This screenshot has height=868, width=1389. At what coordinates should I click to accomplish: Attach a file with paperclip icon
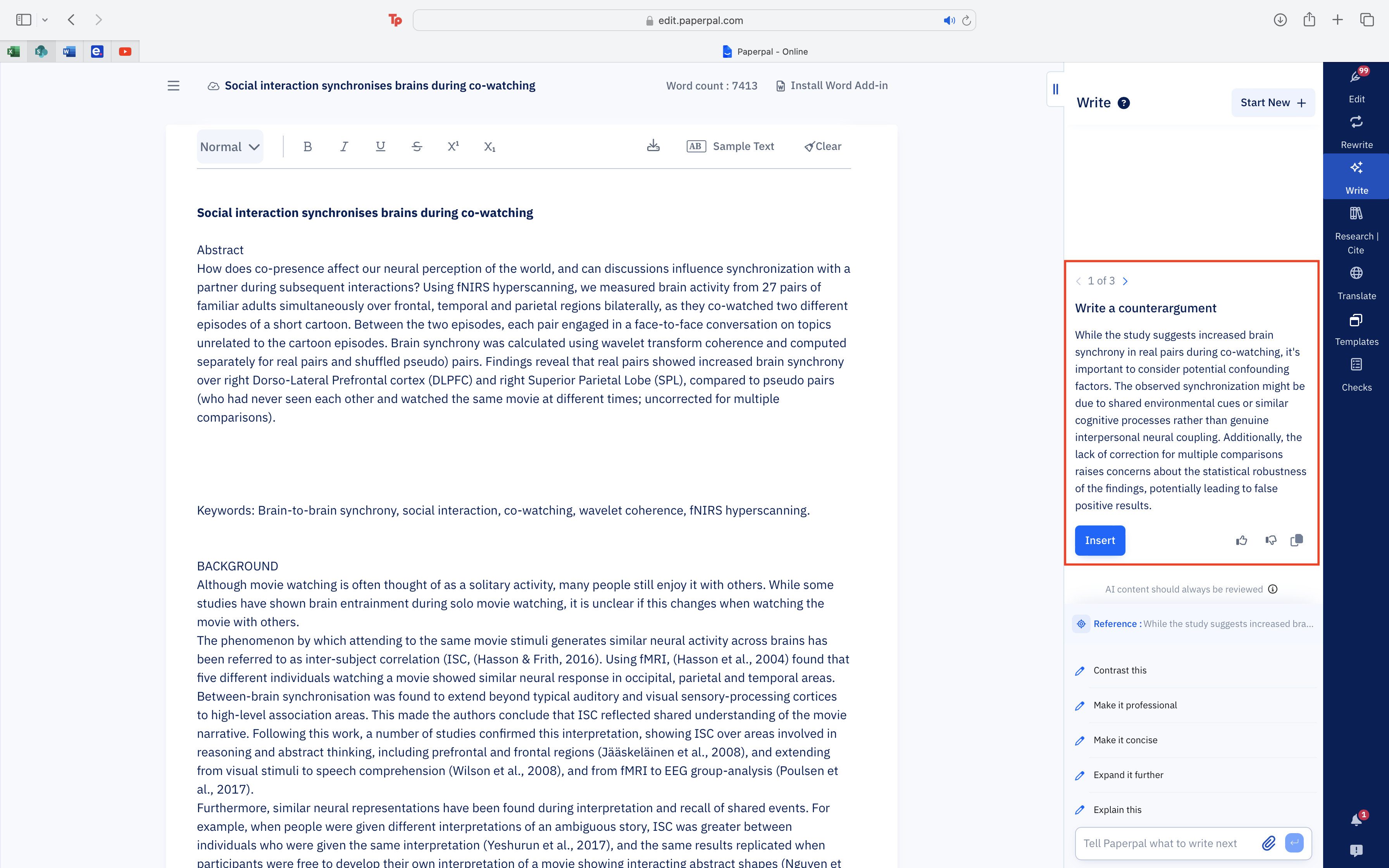(x=1268, y=843)
